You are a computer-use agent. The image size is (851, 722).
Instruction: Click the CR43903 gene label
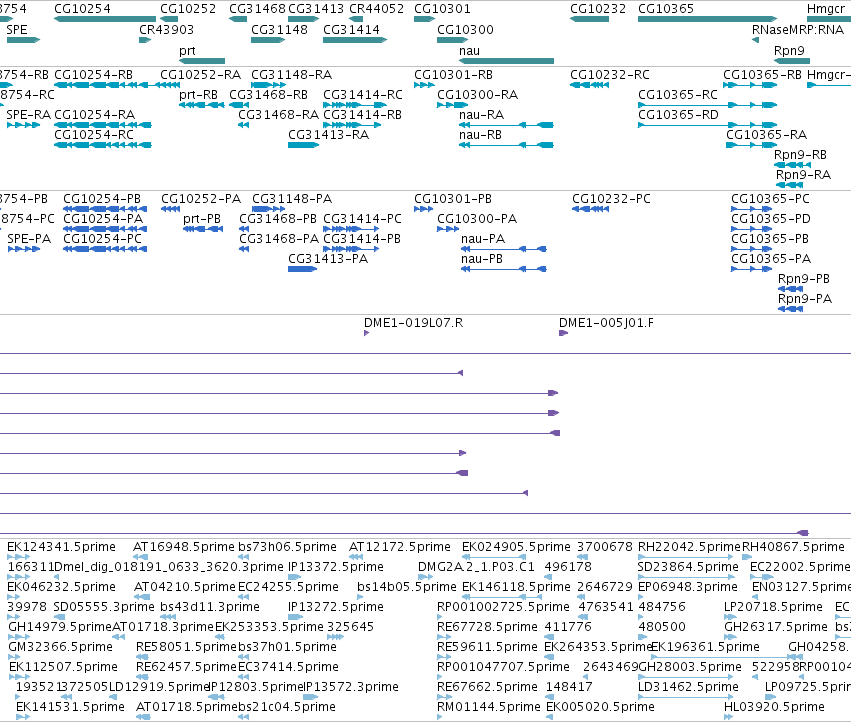166,29
